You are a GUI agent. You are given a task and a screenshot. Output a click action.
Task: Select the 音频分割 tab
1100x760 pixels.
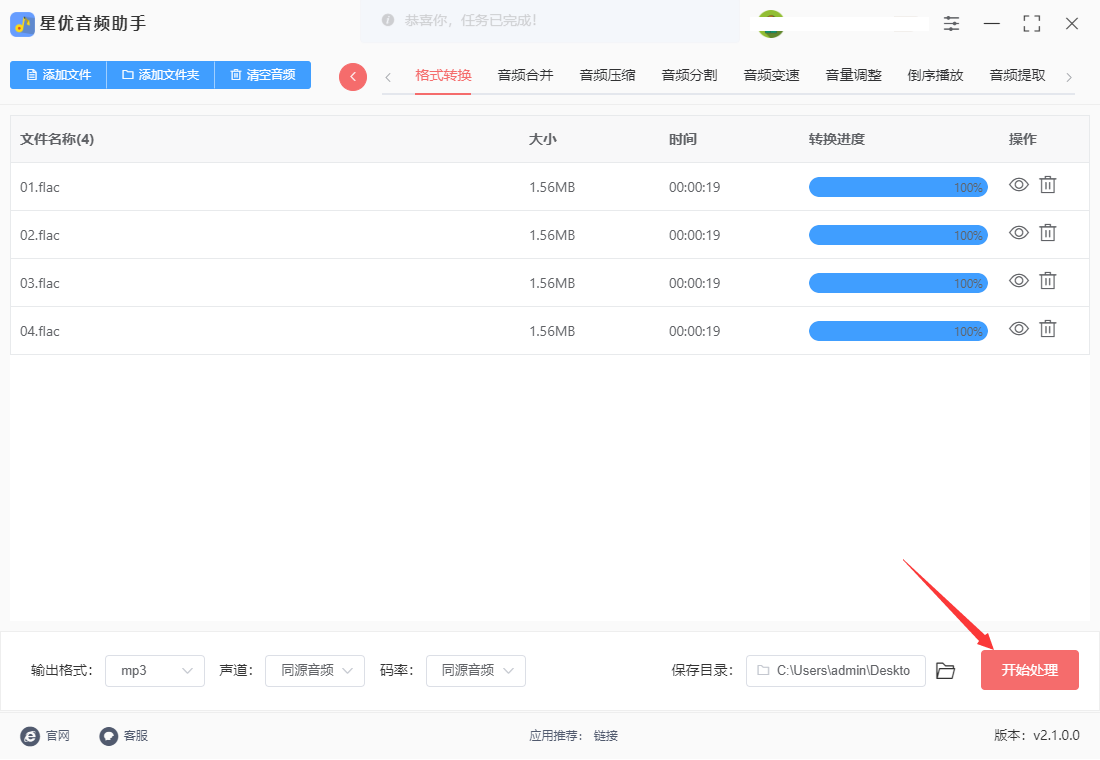(x=689, y=75)
